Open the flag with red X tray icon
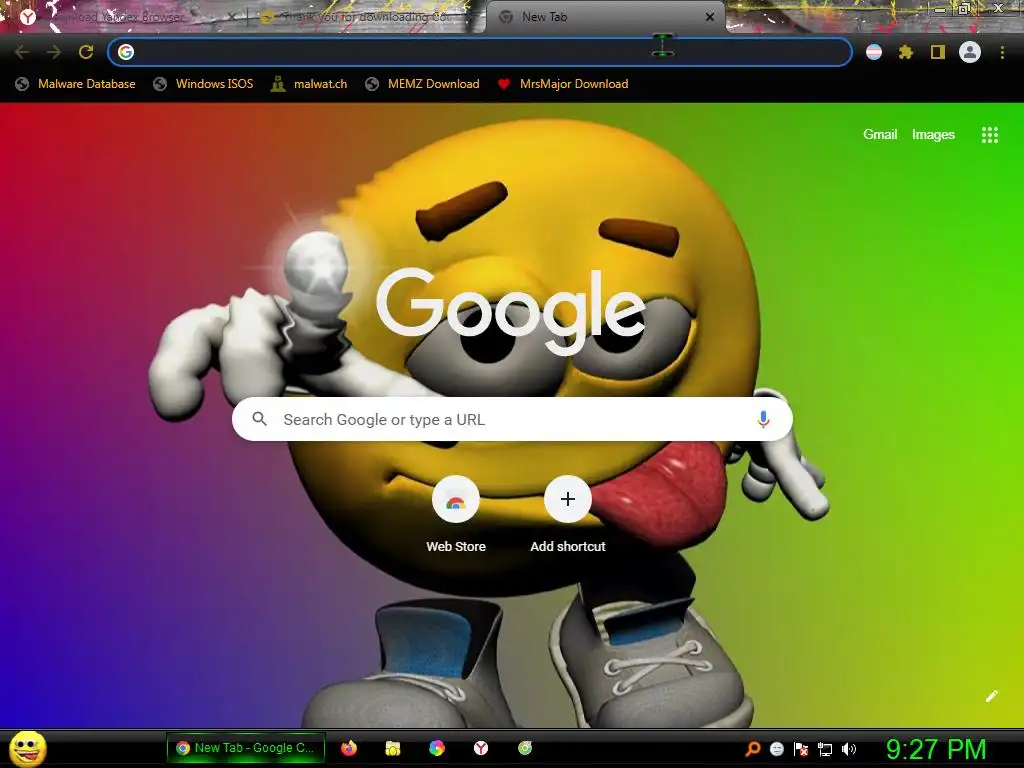The image size is (1024, 768). [801, 749]
